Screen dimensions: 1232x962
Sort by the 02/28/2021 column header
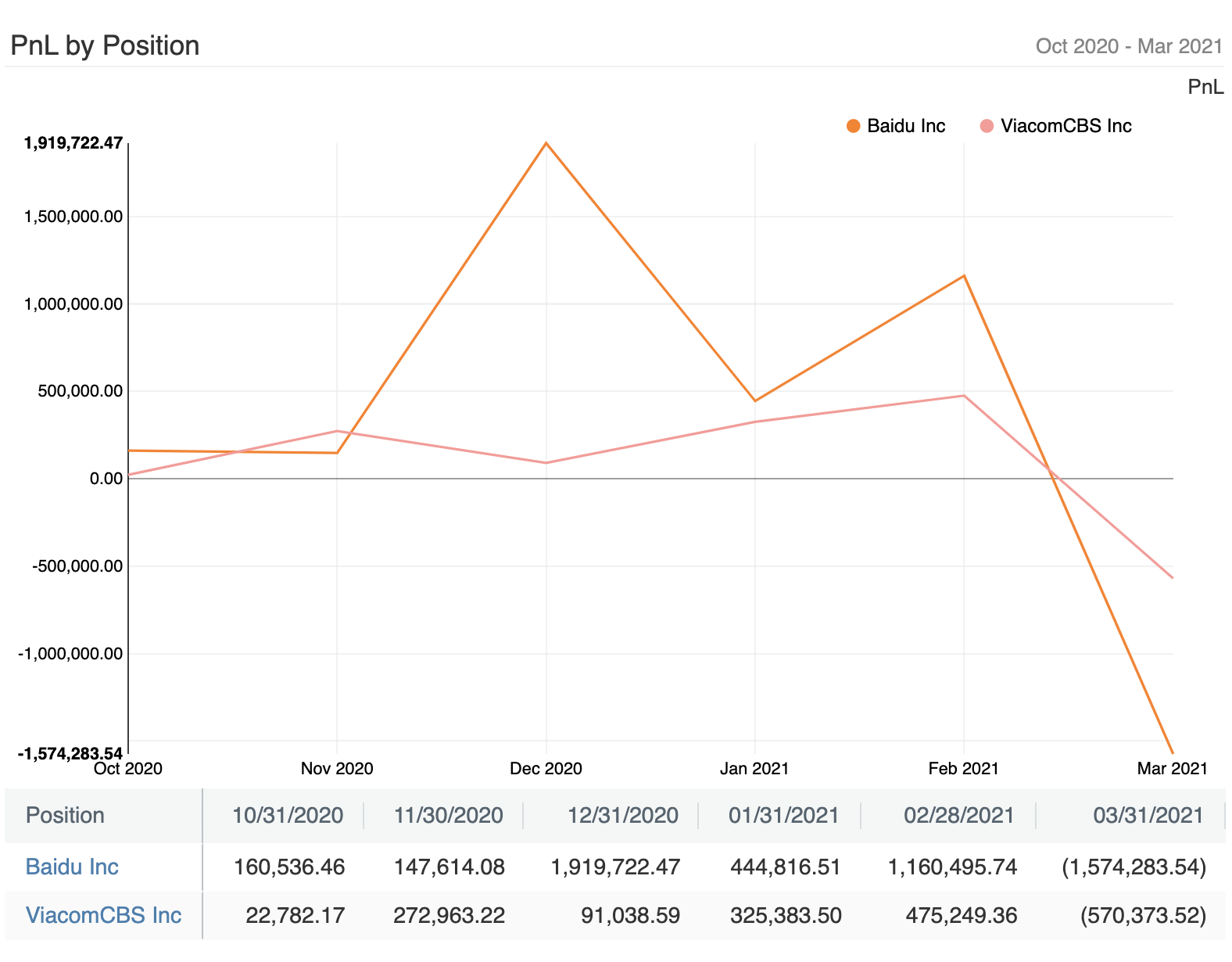click(x=959, y=815)
